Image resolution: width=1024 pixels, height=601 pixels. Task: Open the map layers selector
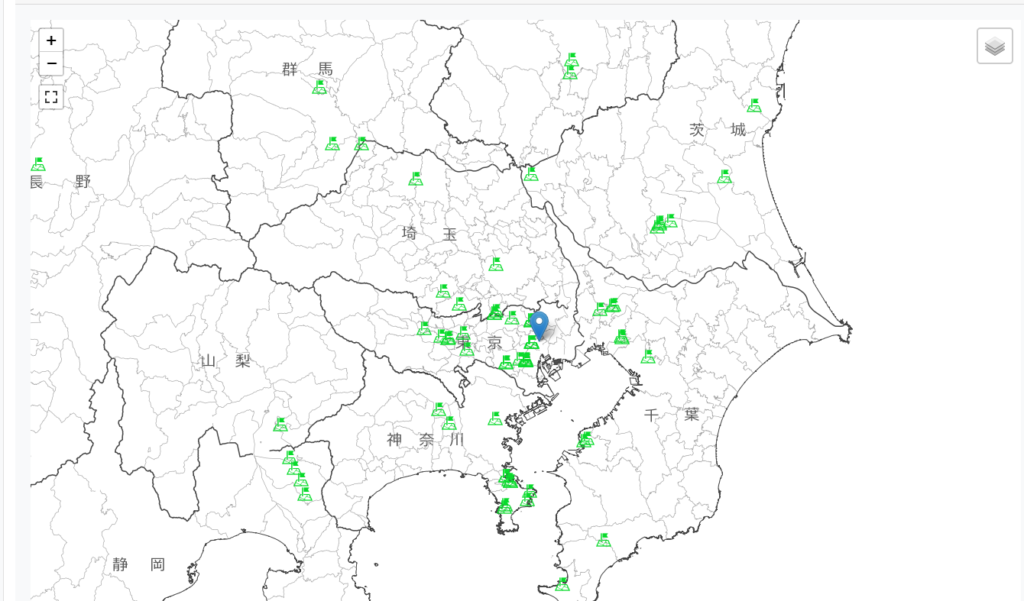[994, 46]
